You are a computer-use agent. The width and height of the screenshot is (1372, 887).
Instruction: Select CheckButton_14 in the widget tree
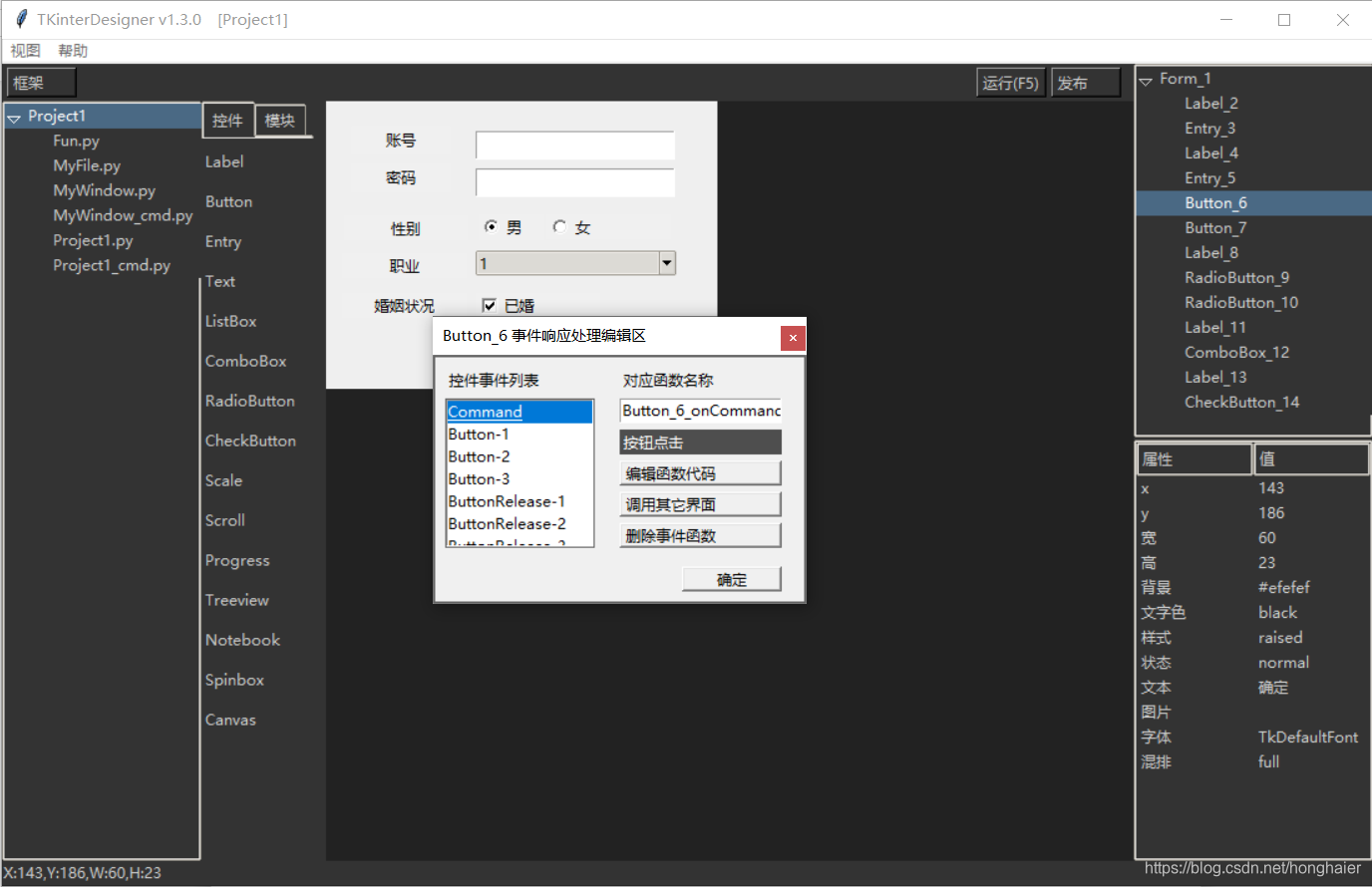[1241, 403]
